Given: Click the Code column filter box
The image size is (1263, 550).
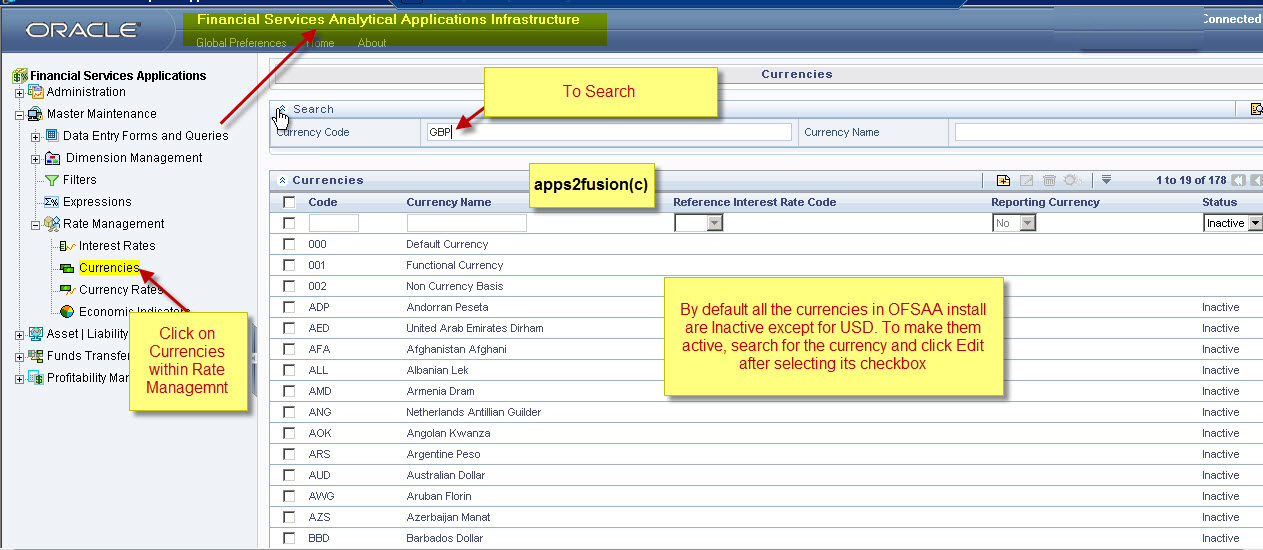Looking at the screenshot, I should [334, 223].
